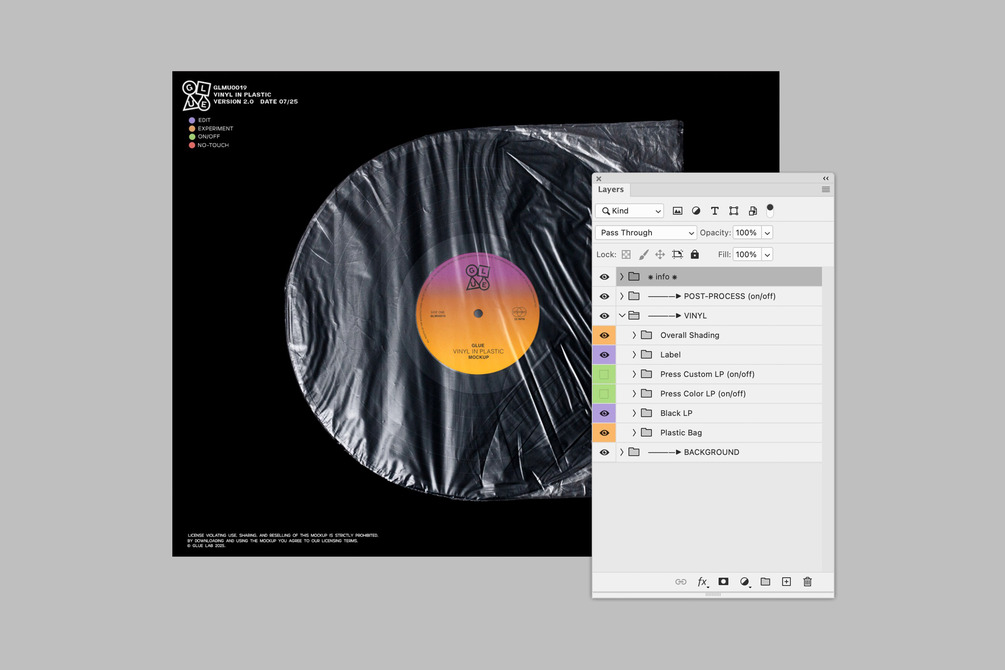Create a new group folder
Image resolution: width=1005 pixels, height=670 pixels.
pyautogui.click(x=765, y=582)
